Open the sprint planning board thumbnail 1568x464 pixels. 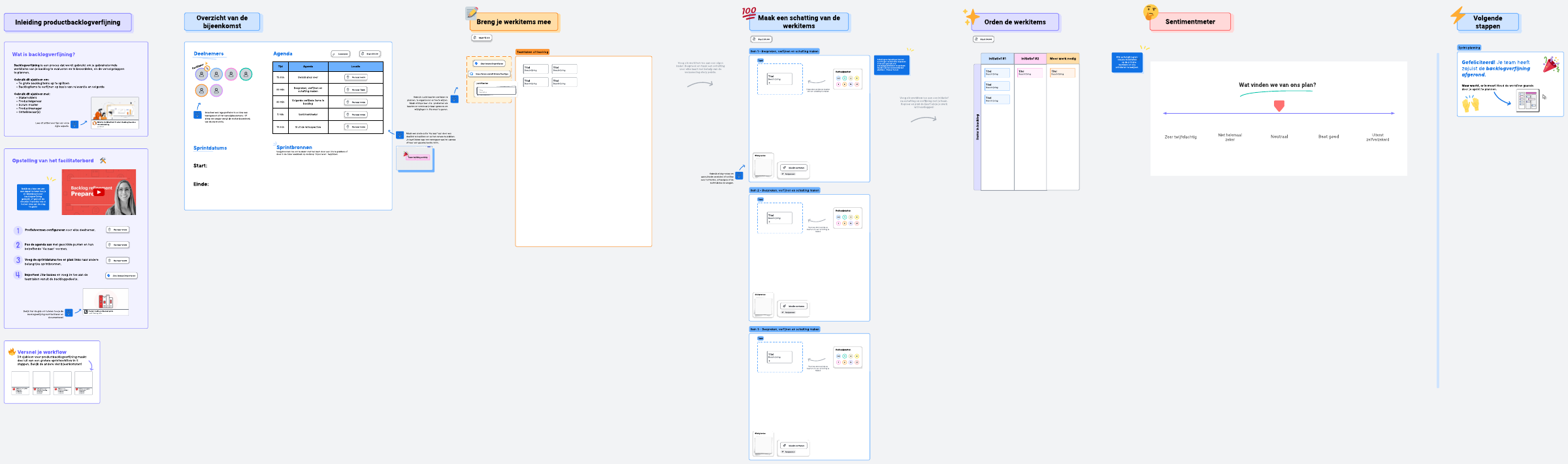pos(1527,101)
